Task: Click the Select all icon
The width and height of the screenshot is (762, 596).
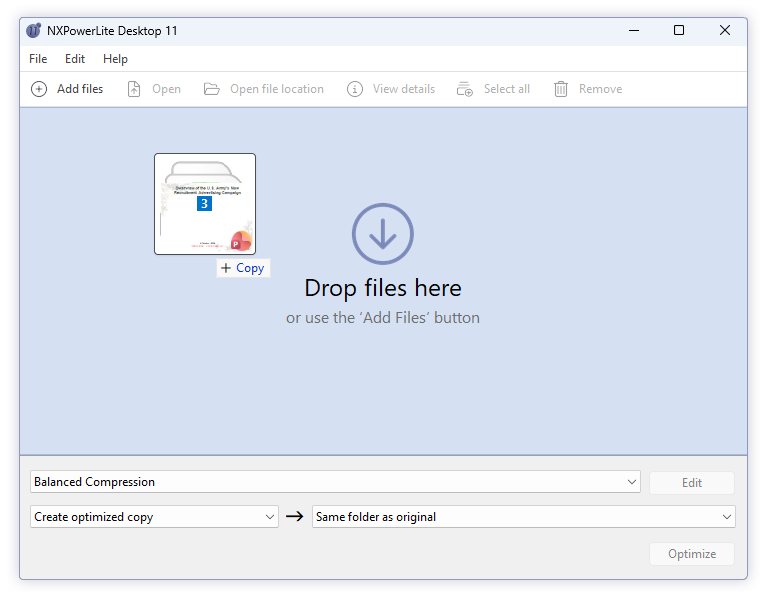Action: tap(465, 89)
